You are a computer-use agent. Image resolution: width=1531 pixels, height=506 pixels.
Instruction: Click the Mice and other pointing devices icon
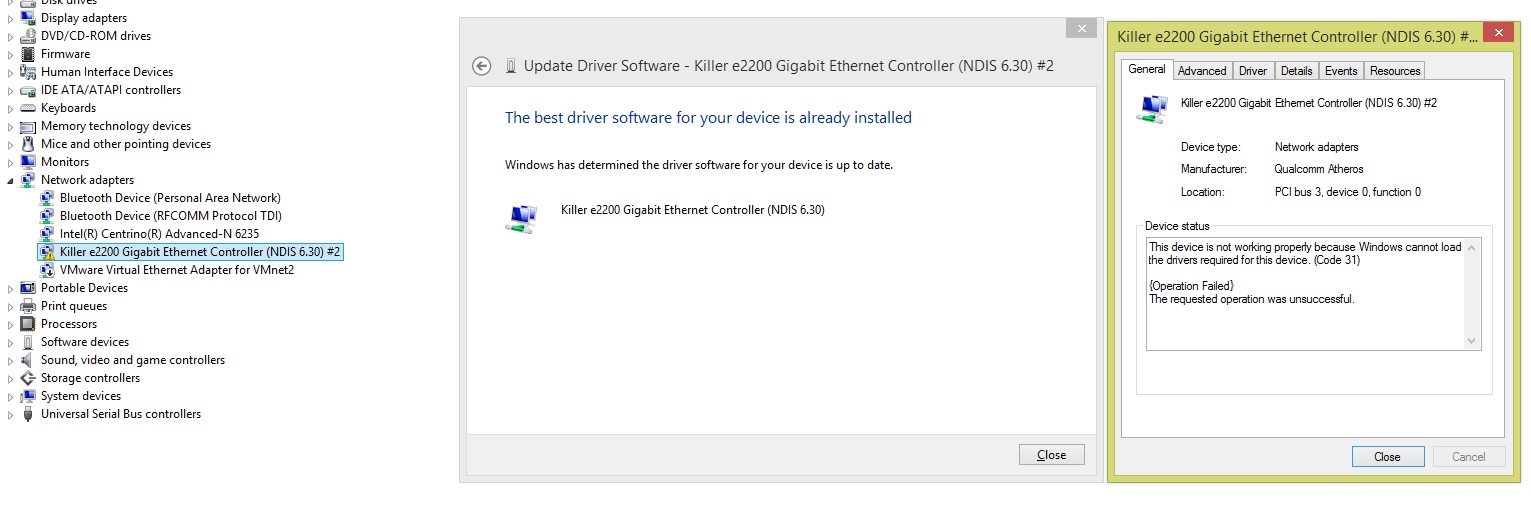pos(28,144)
